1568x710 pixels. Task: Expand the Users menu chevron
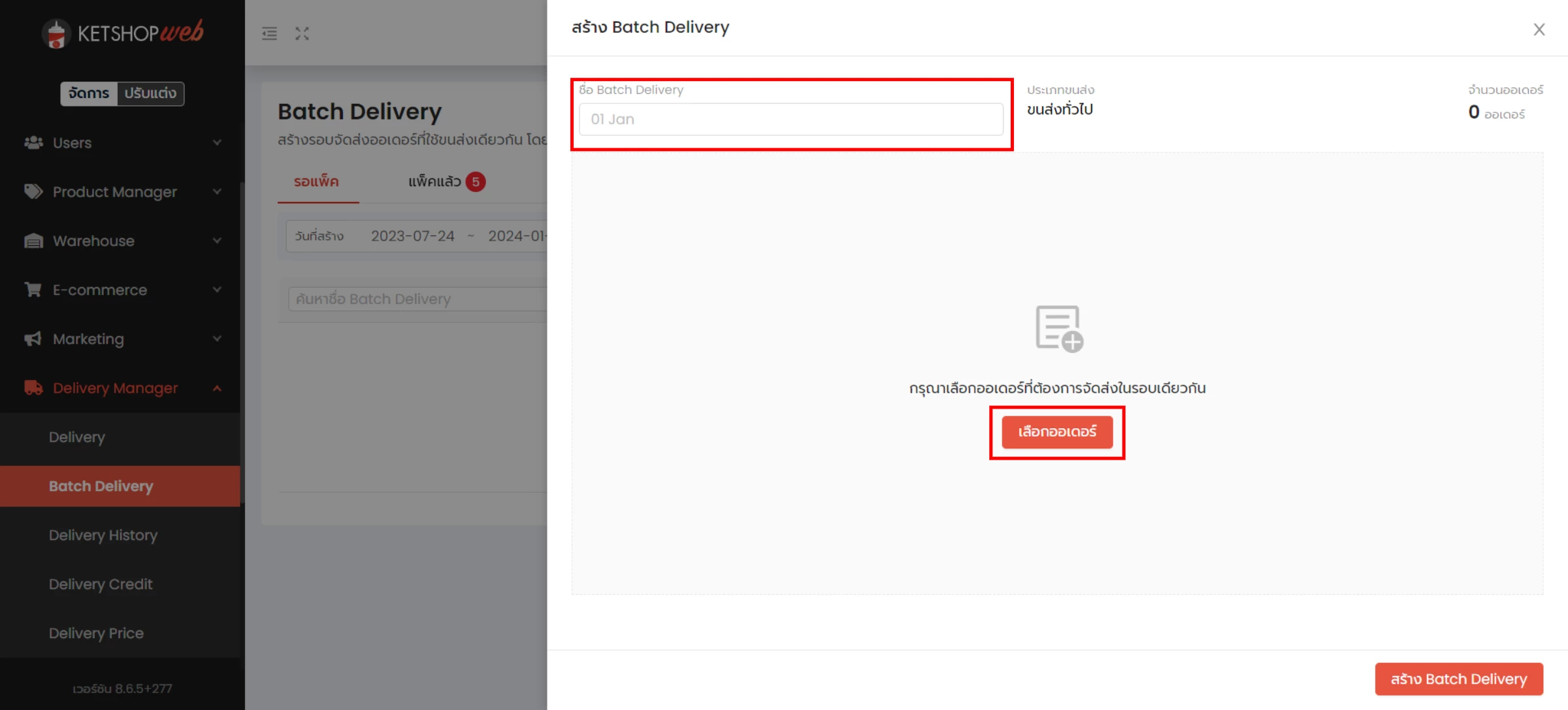point(217,142)
